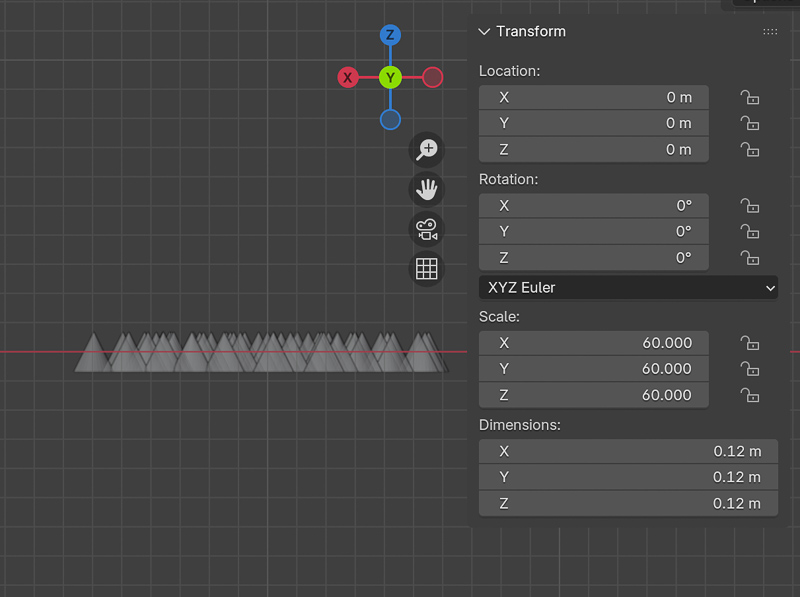This screenshot has width=800, height=597.
Task: Click the negative X axis gizmo circle
Action: (x=432, y=77)
